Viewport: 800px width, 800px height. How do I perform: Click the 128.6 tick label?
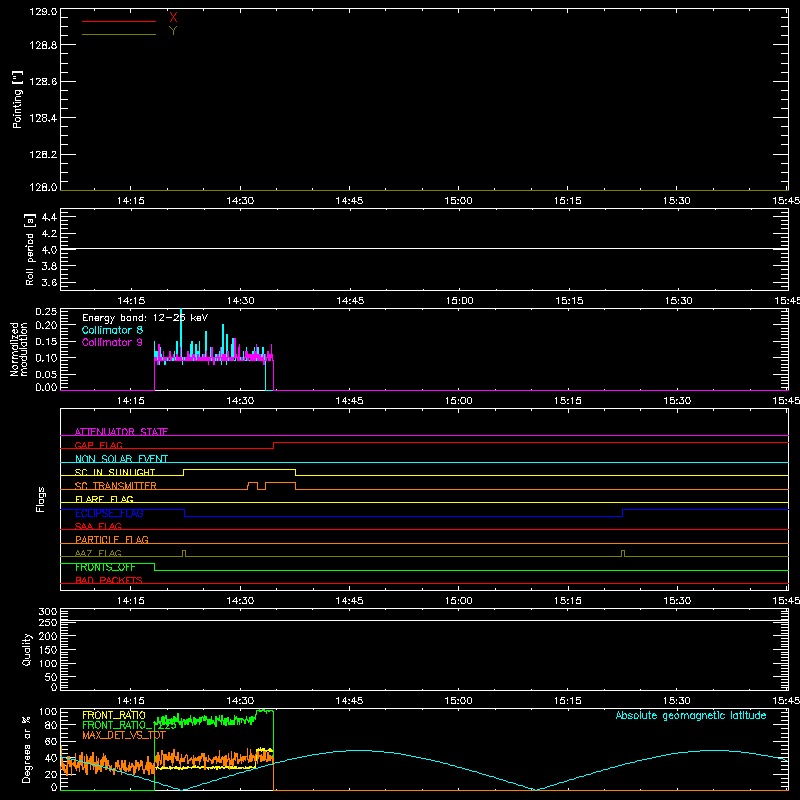click(43, 82)
